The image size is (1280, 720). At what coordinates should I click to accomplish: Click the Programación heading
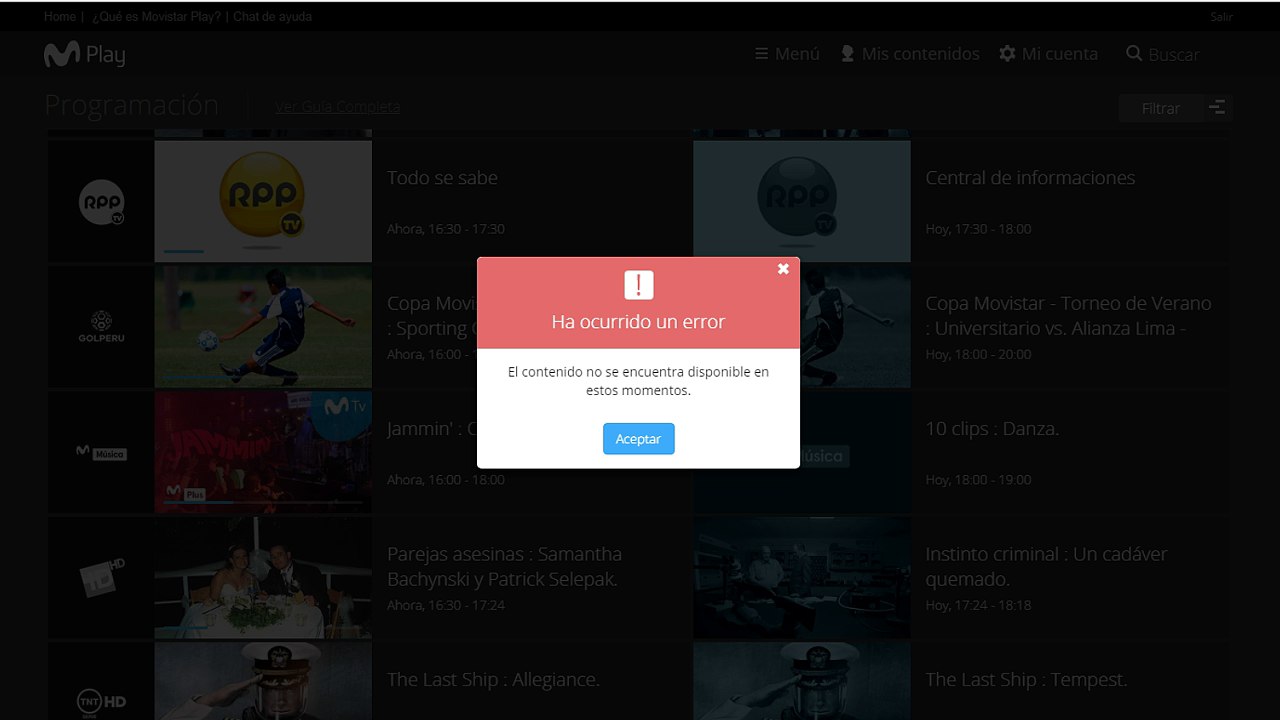(x=131, y=105)
